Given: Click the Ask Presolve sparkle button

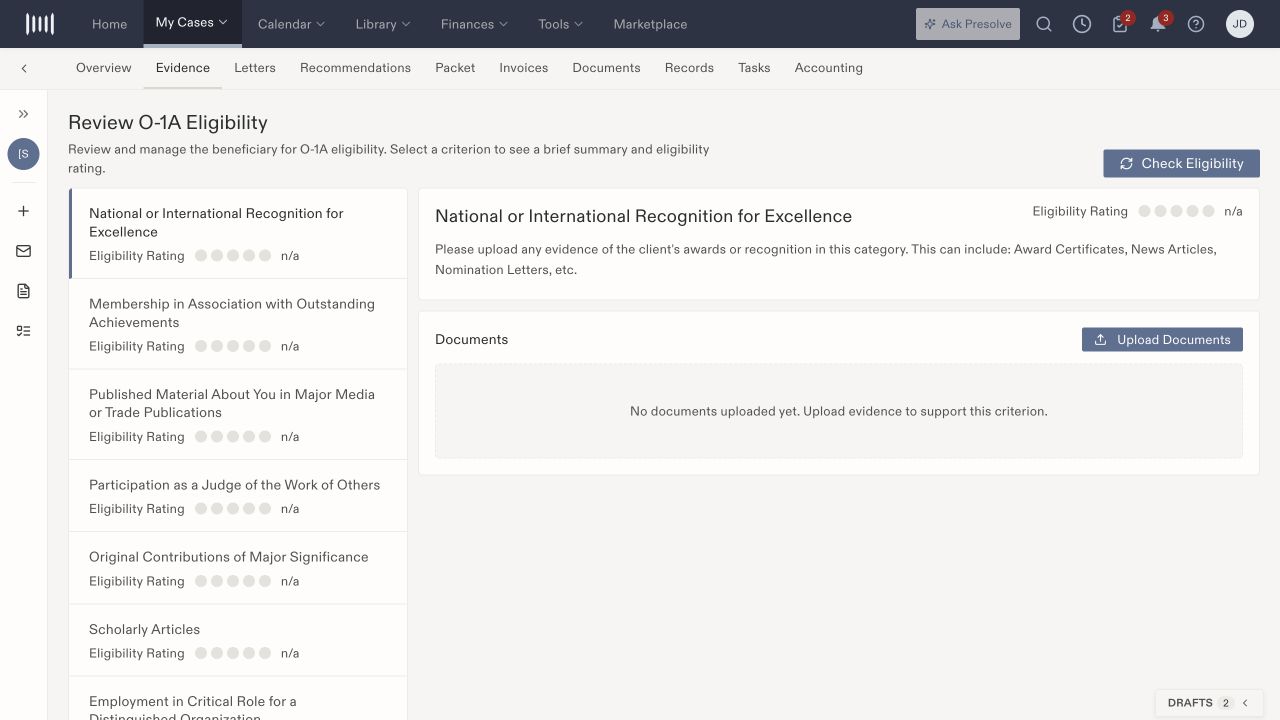Looking at the screenshot, I should click(x=968, y=24).
